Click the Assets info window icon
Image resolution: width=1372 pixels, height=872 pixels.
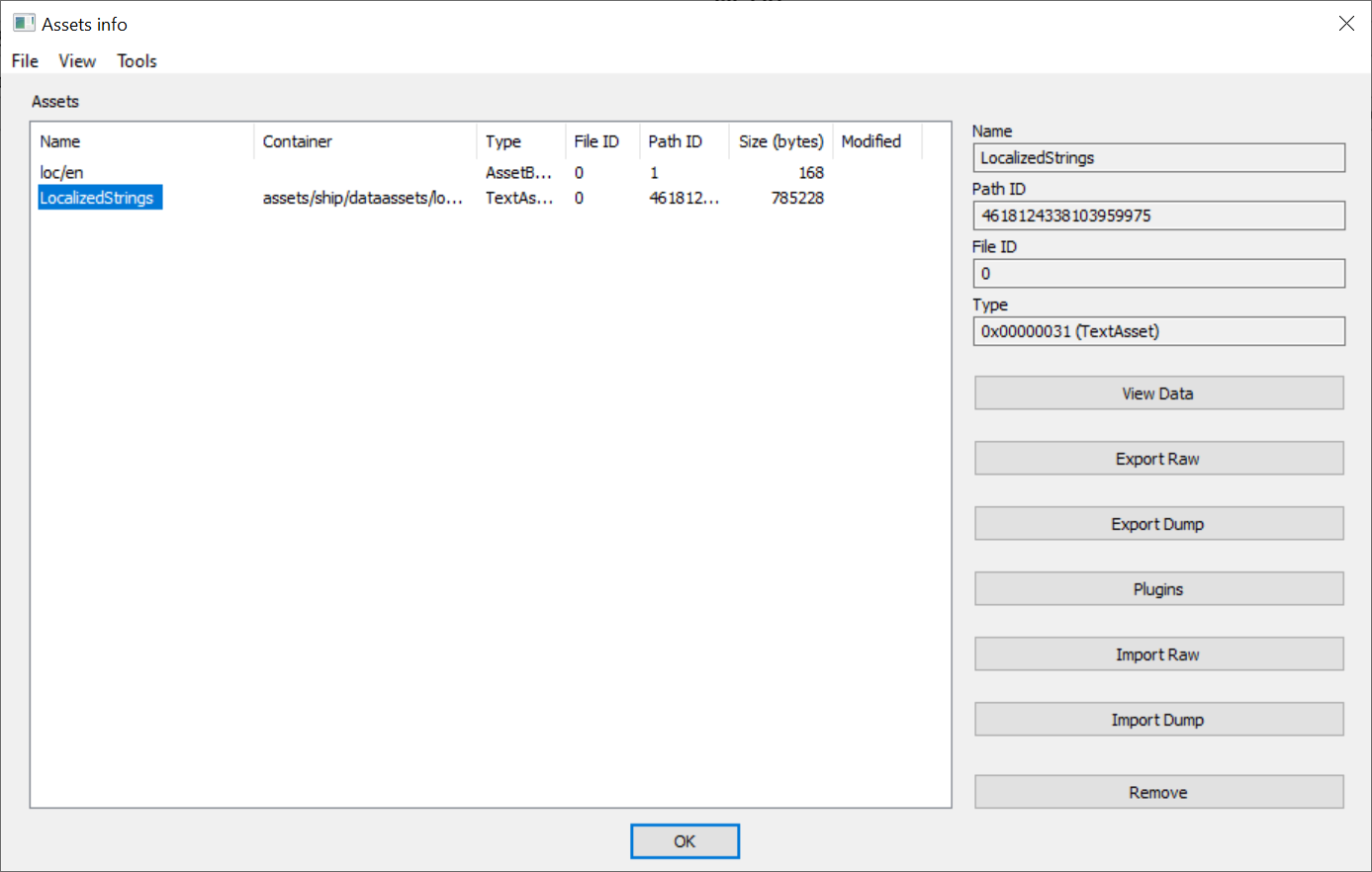(24, 23)
